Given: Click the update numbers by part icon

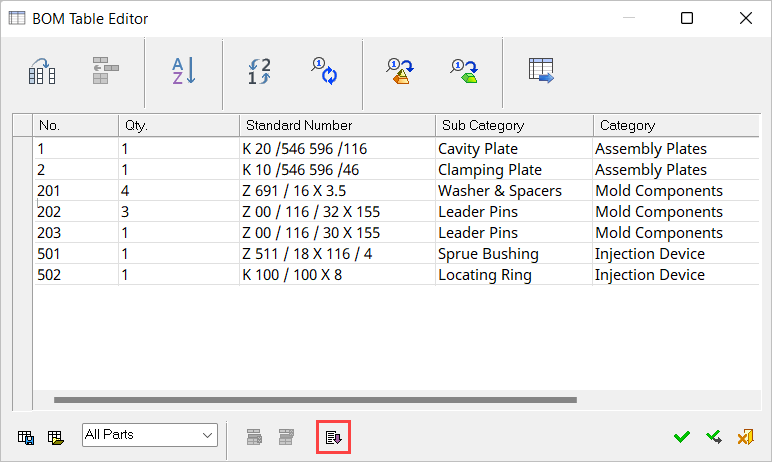Looking at the screenshot, I should [464, 71].
